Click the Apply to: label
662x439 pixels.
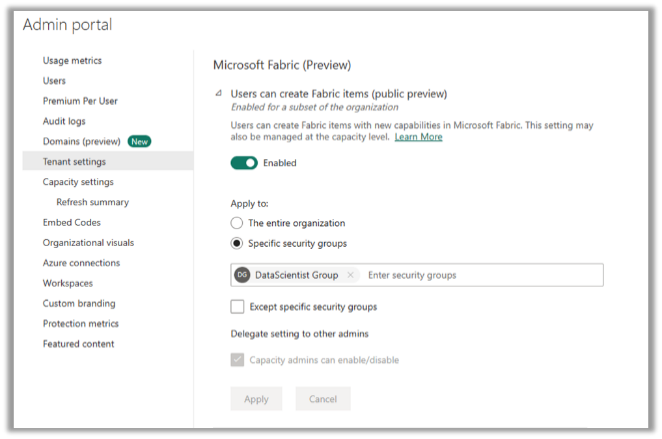click(250, 204)
